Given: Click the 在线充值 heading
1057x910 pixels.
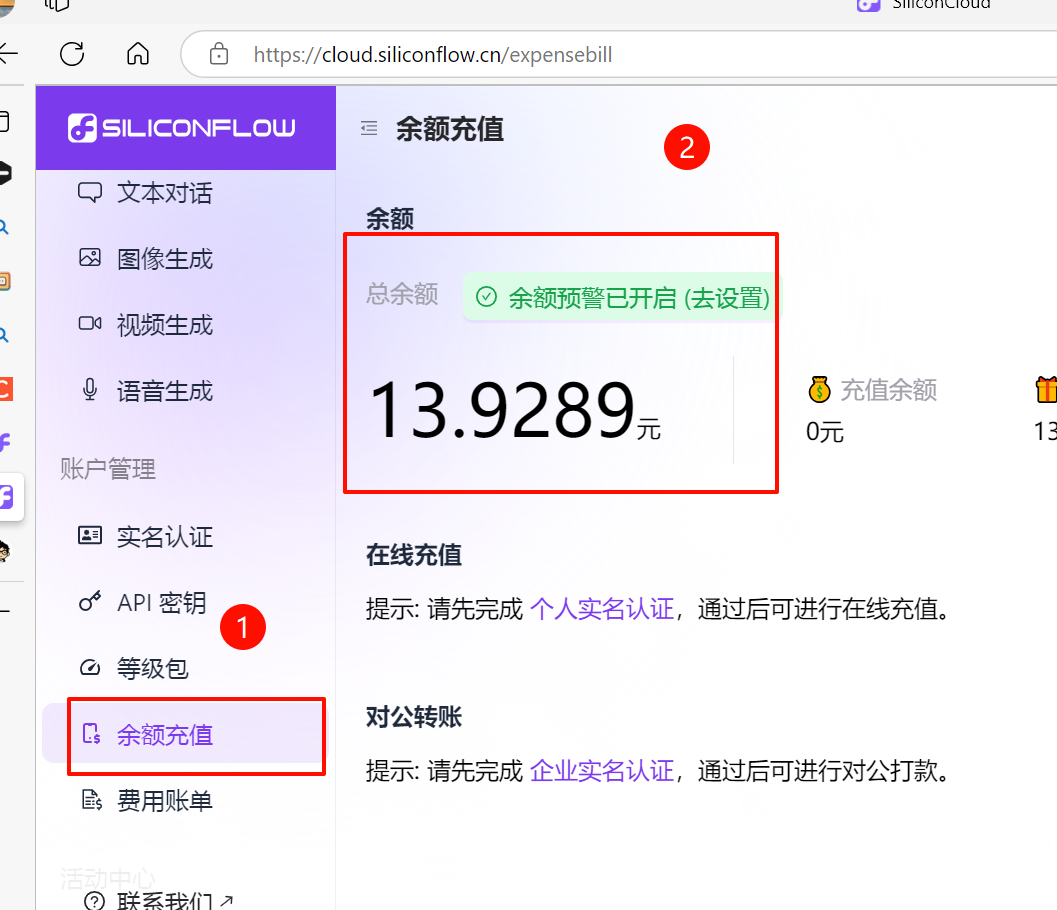Looking at the screenshot, I should pos(414,555).
